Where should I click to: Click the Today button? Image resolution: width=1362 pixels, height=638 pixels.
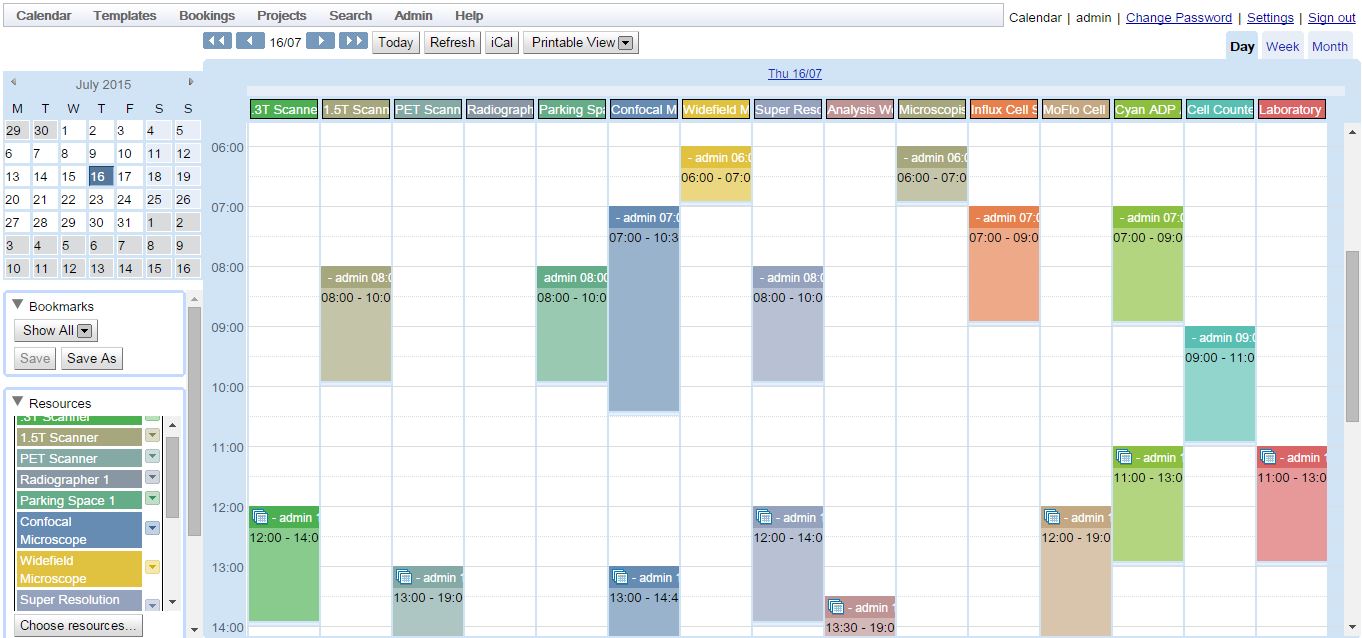tap(396, 42)
